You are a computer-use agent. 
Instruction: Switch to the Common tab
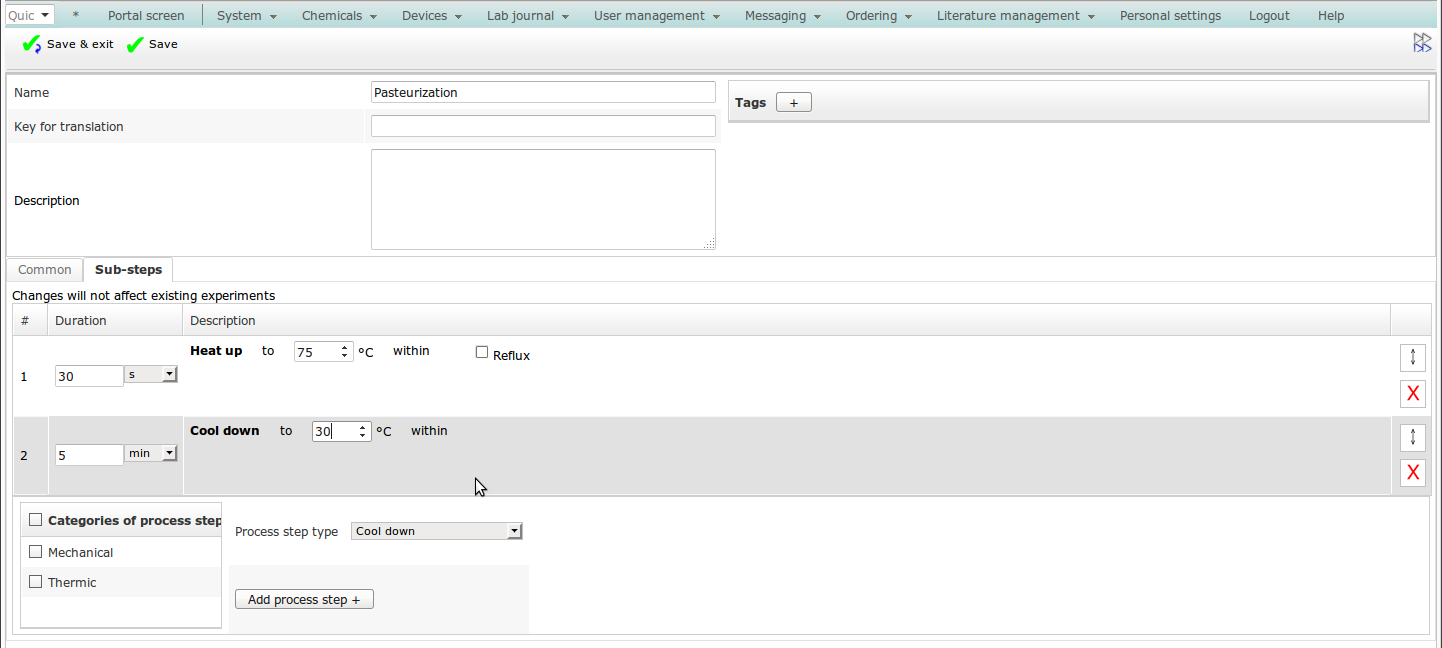(45, 270)
